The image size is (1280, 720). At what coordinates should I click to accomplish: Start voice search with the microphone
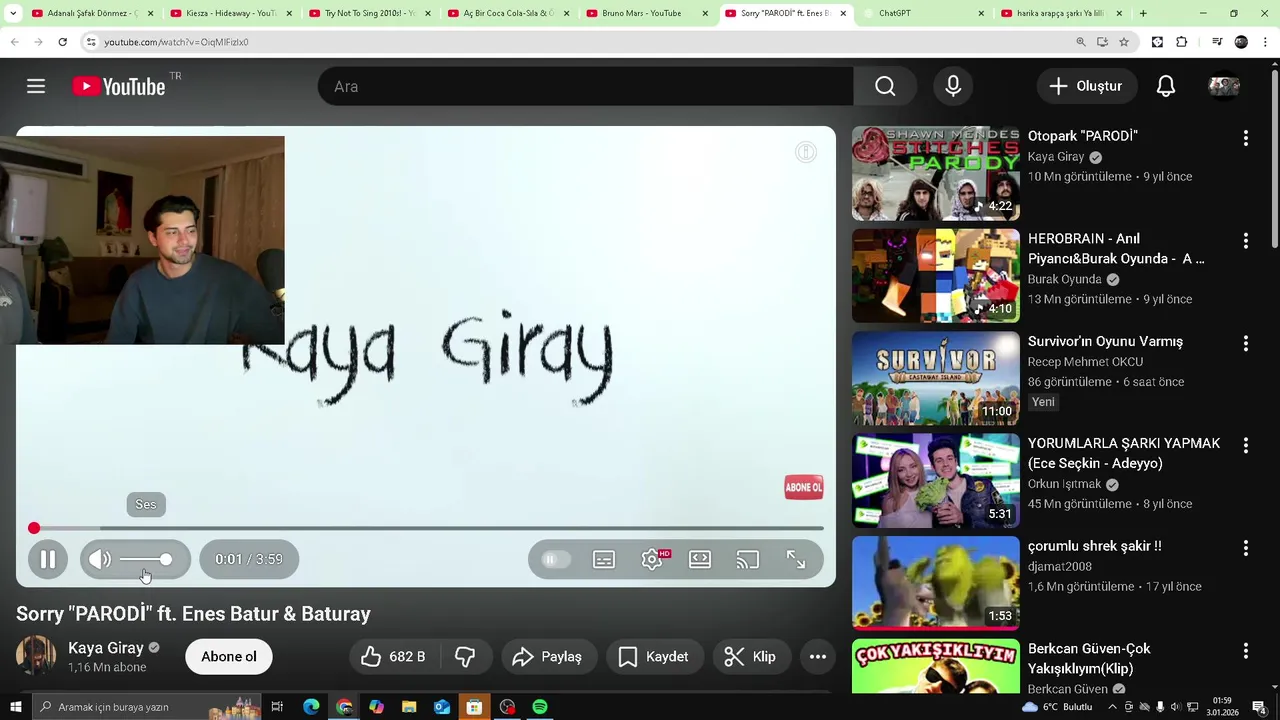point(953,86)
